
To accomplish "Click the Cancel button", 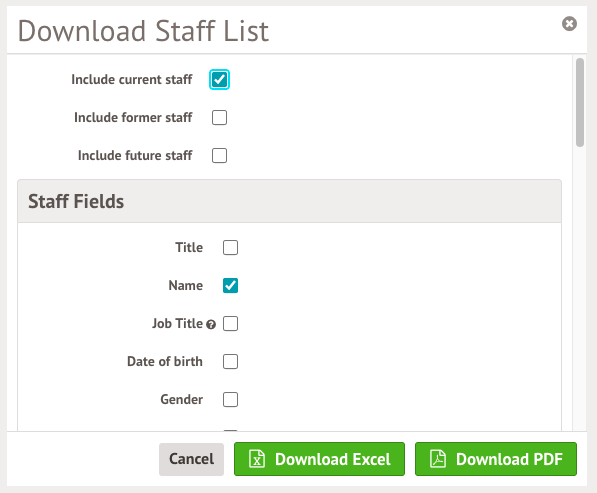I will pyautogui.click(x=192, y=459).
